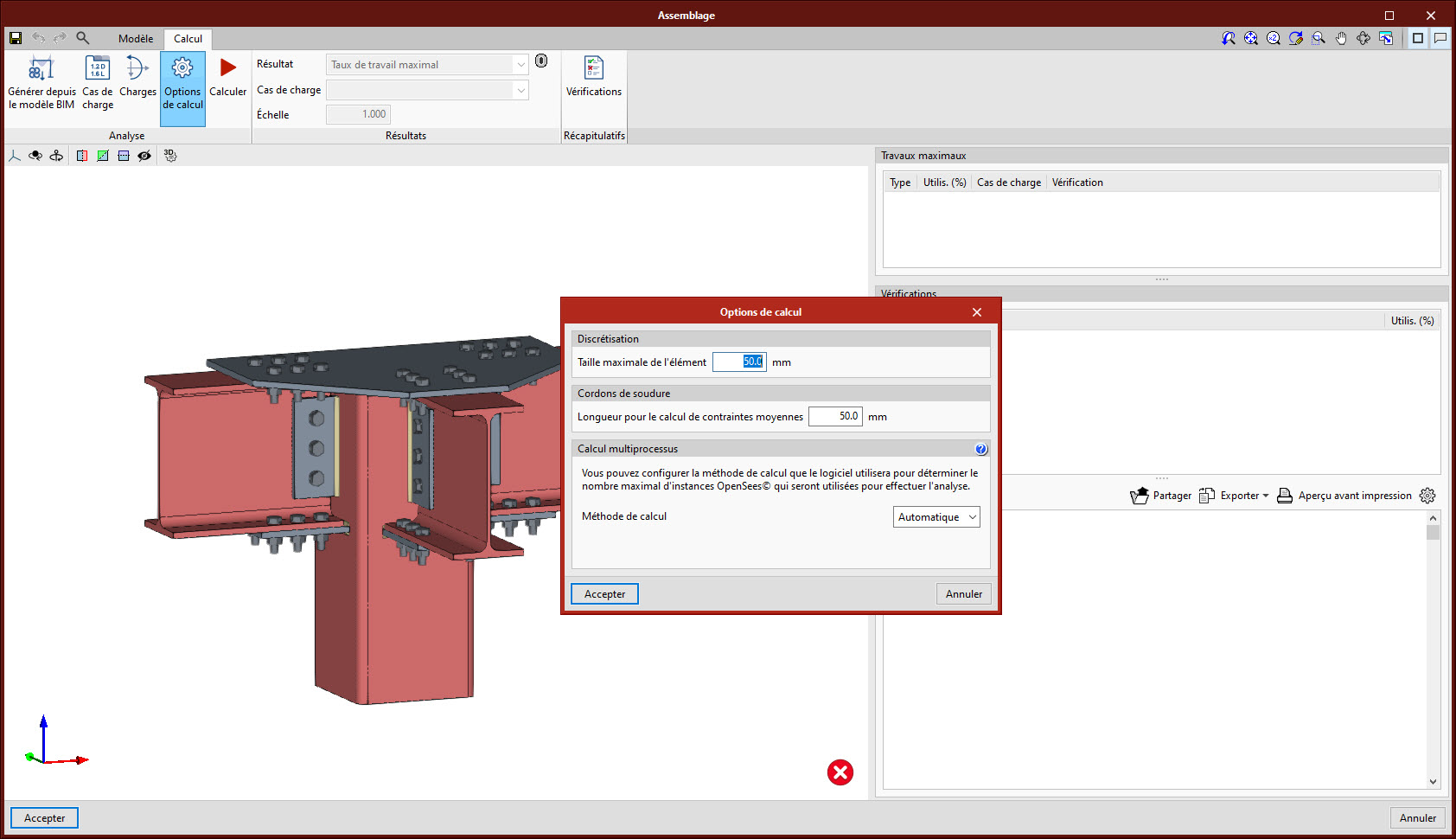1456x839 pixels.
Task: Toggle the crossed-eye visibility icon
Action: [x=144, y=156]
